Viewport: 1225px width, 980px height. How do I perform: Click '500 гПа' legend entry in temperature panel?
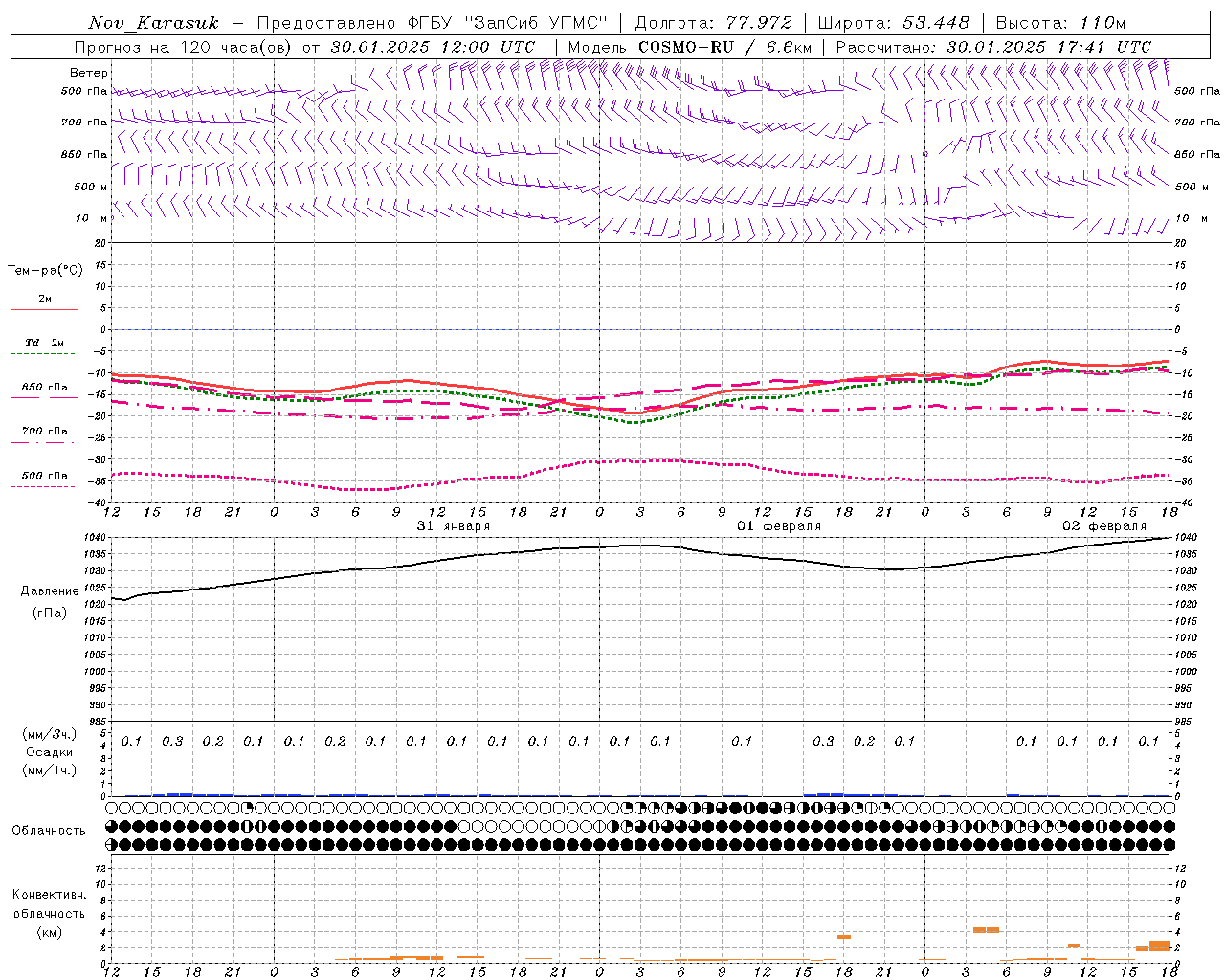(x=45, y=476)
